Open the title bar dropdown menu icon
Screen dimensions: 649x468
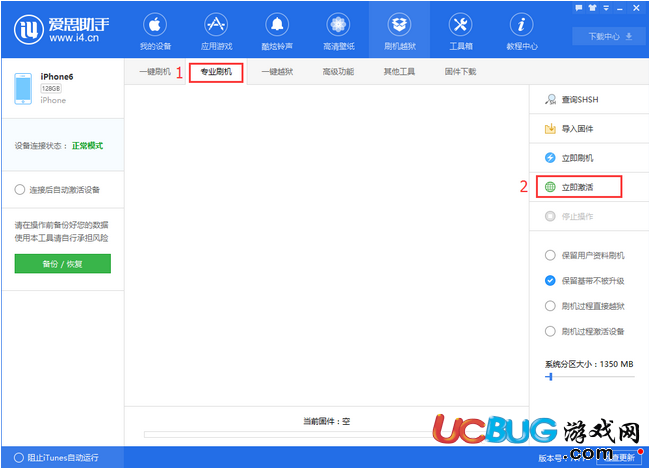pyautogui.click(x=606, y=8)
